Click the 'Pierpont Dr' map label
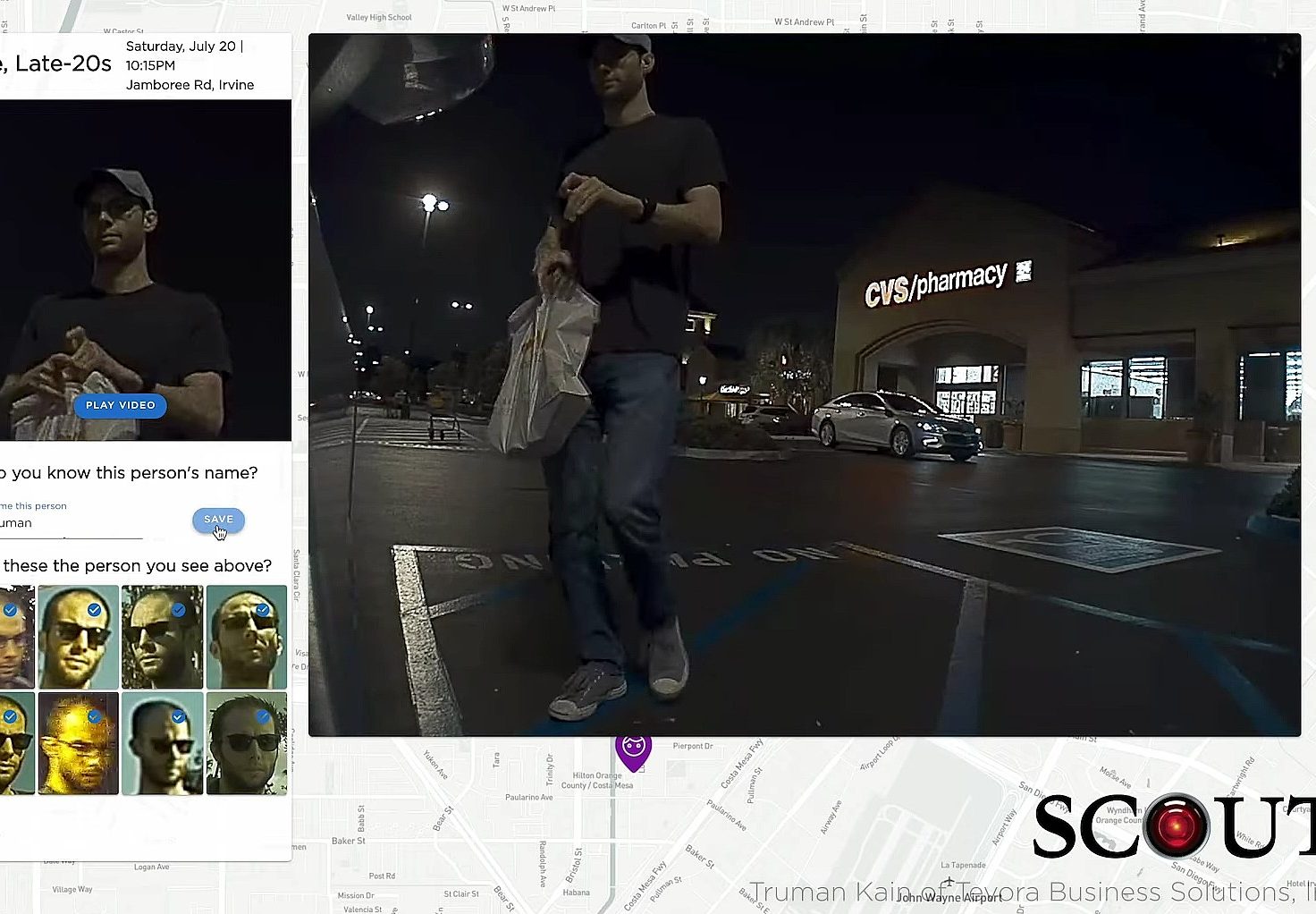This screenshot has width=1316, height=914. click(693, 746)
